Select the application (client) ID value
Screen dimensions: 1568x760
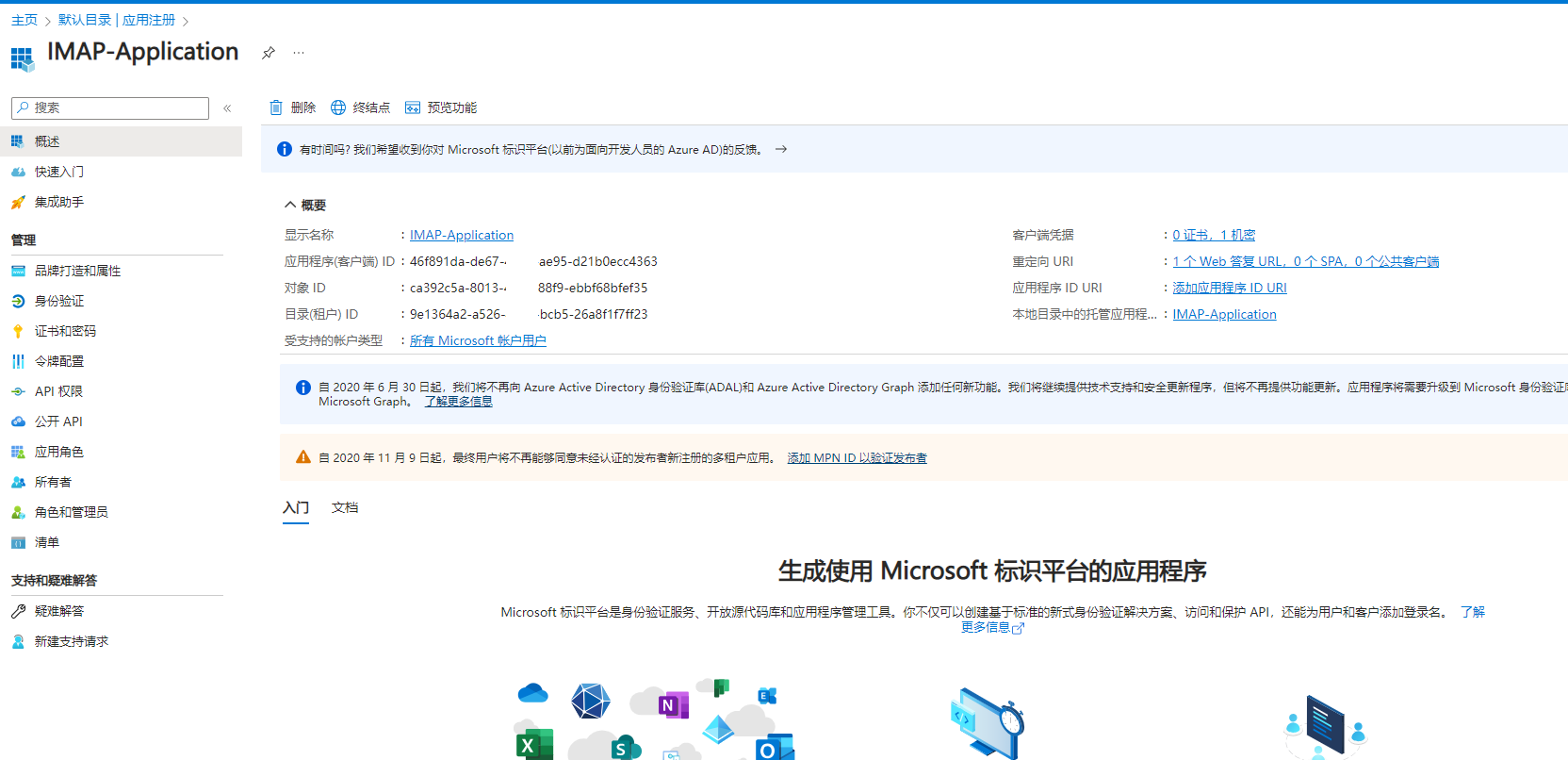pos(533,261)
